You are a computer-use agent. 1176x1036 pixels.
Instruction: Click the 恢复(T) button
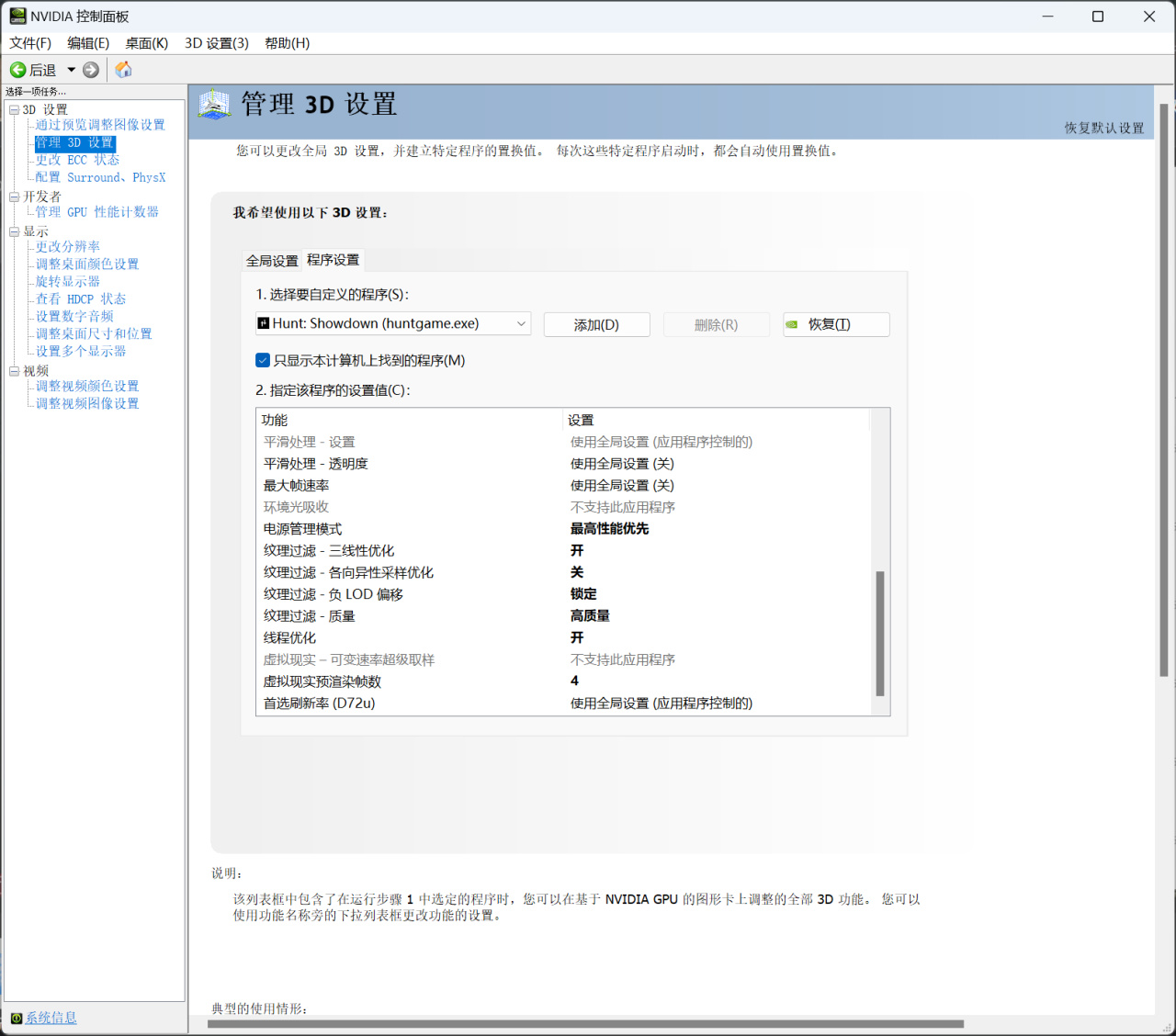point(836,324)
